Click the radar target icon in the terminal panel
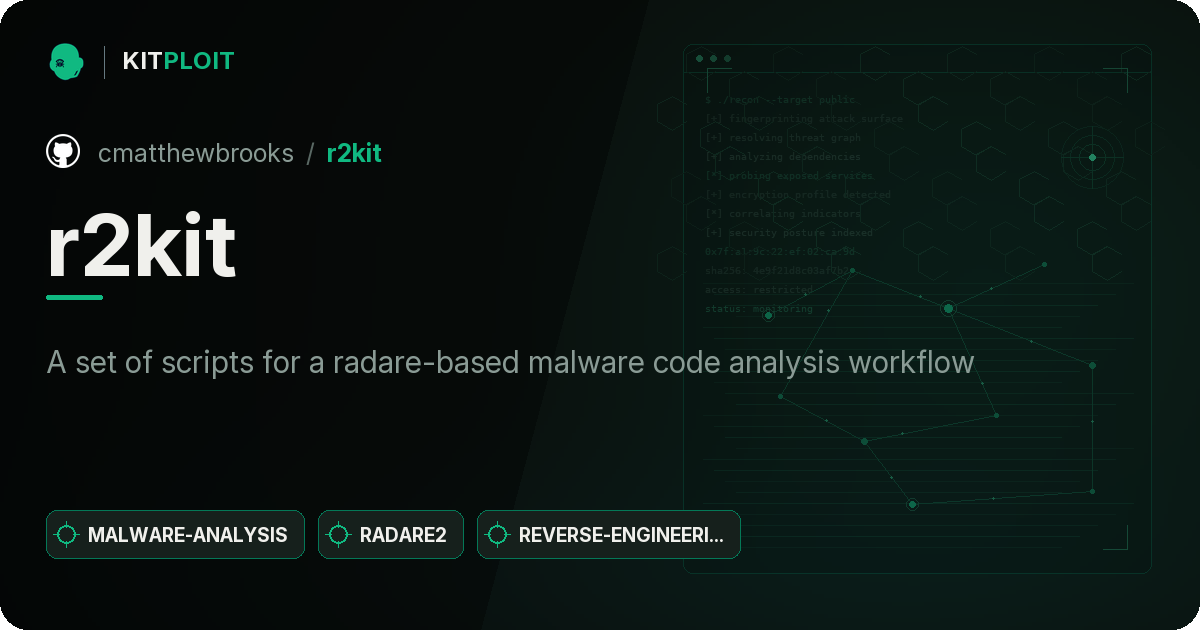Viewport: 1200px width, 630px height. click(1092, 157)
